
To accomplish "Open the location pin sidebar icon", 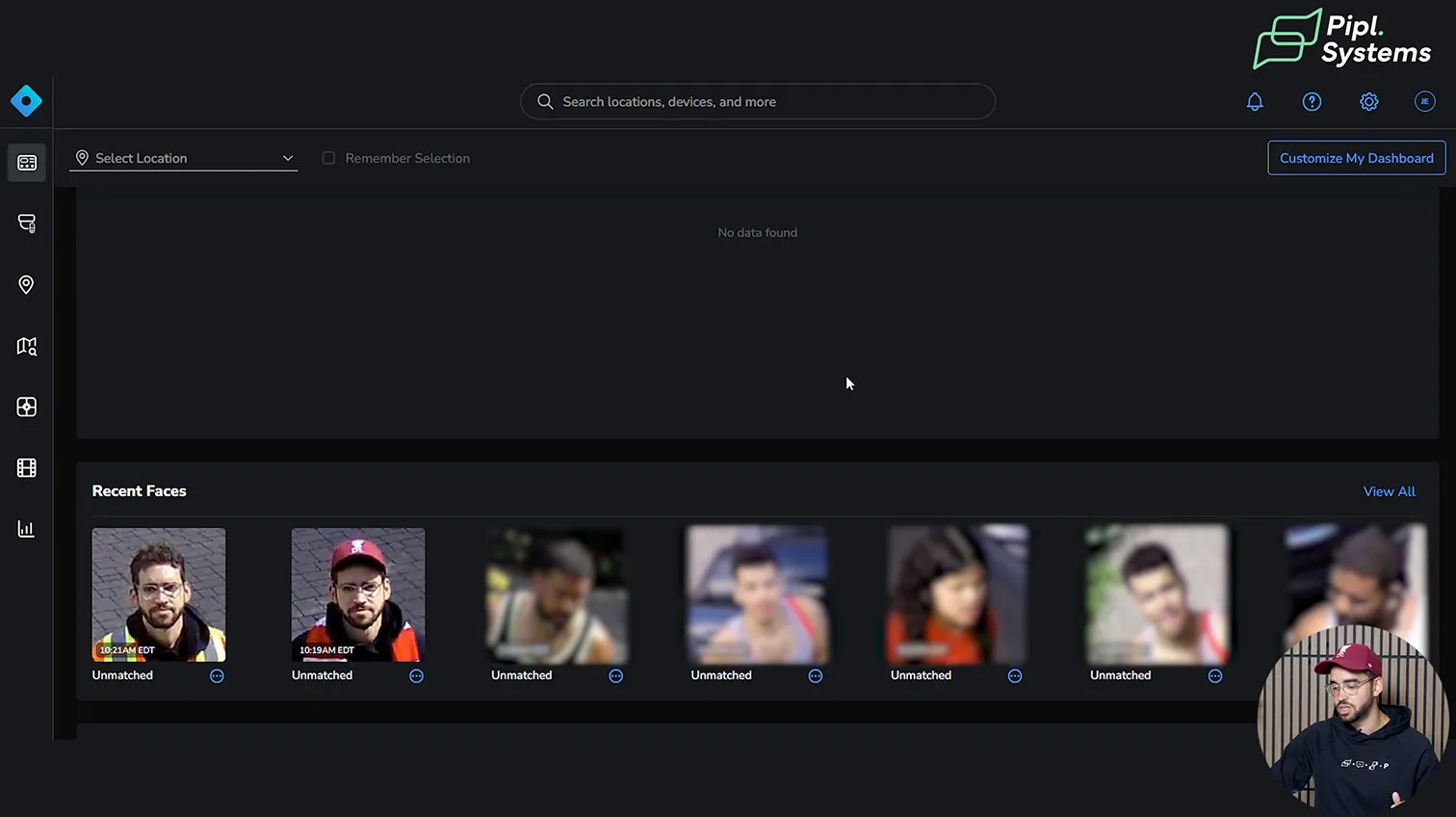I will point(26,284).
